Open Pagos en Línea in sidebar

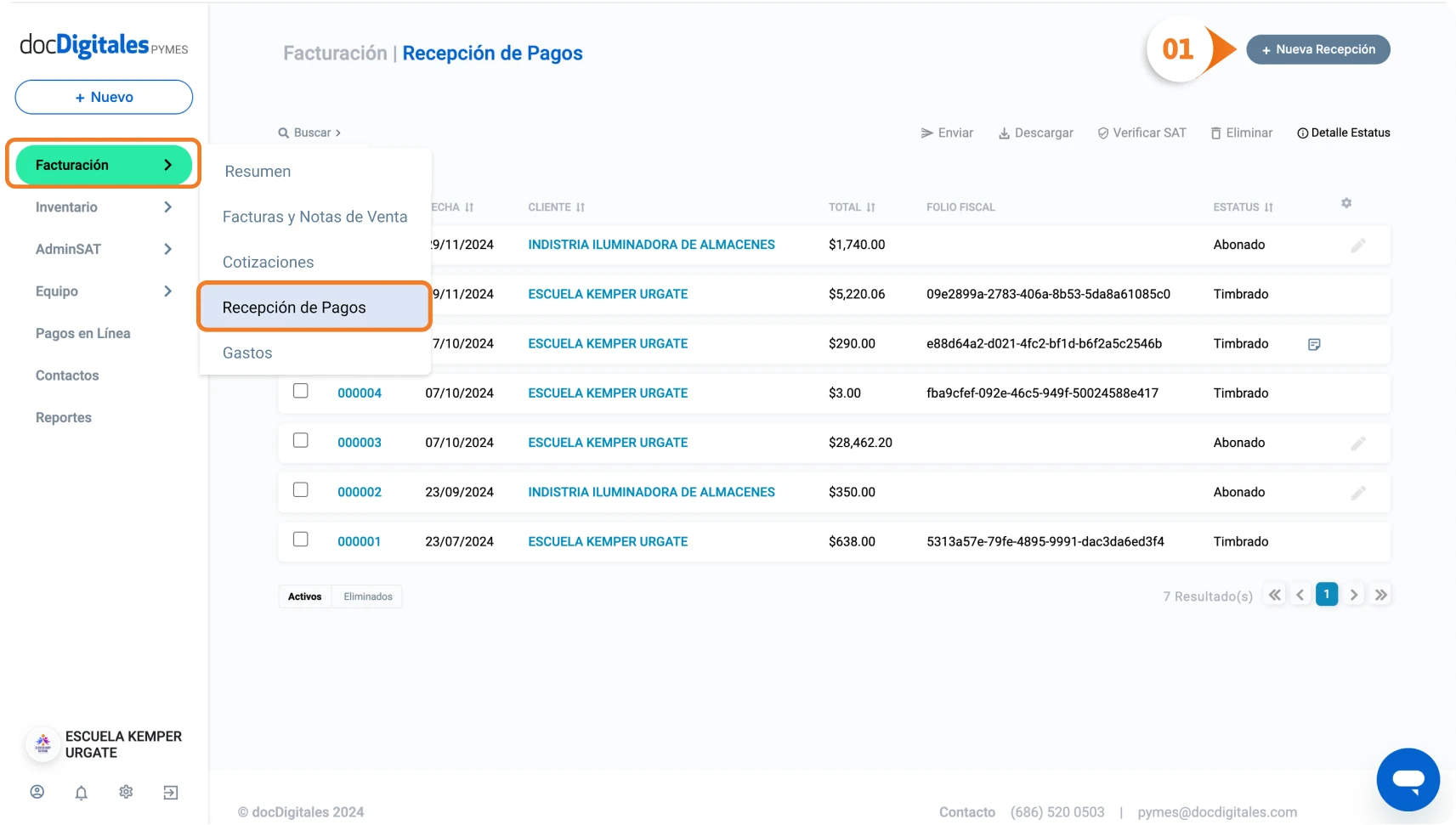click(83, 333)
